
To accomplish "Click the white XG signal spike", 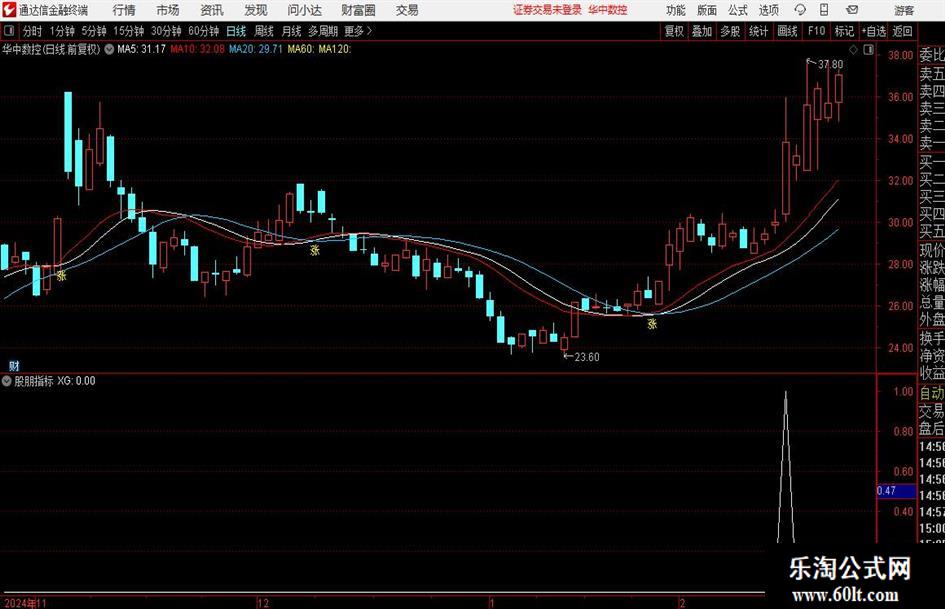I will click(785, 467).
